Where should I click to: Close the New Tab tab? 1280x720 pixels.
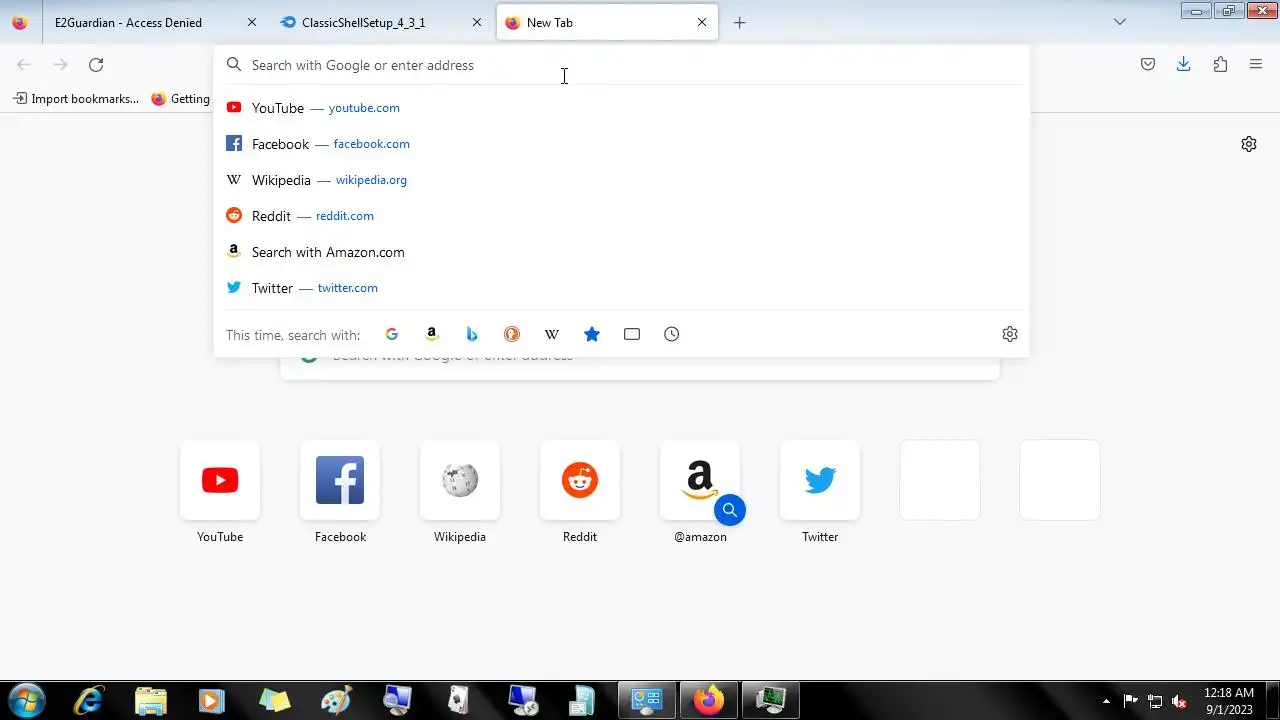(702, 22)
